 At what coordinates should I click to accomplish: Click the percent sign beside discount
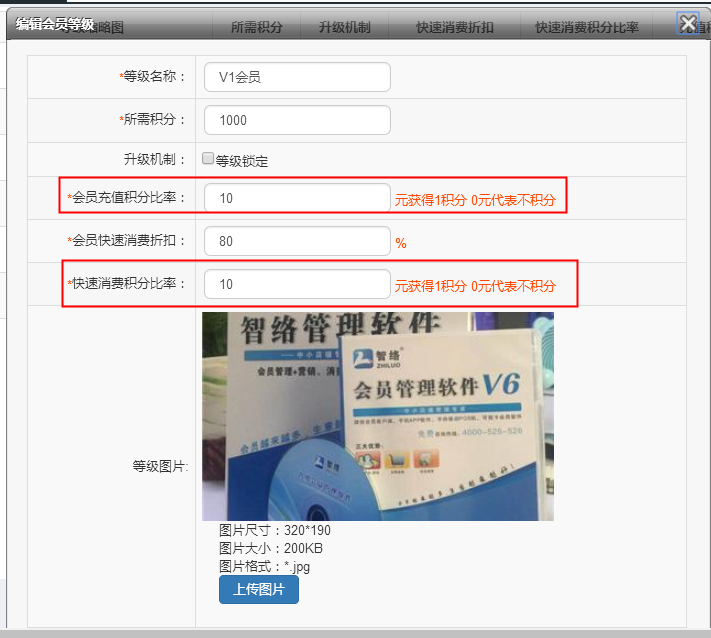pos(401,244)
